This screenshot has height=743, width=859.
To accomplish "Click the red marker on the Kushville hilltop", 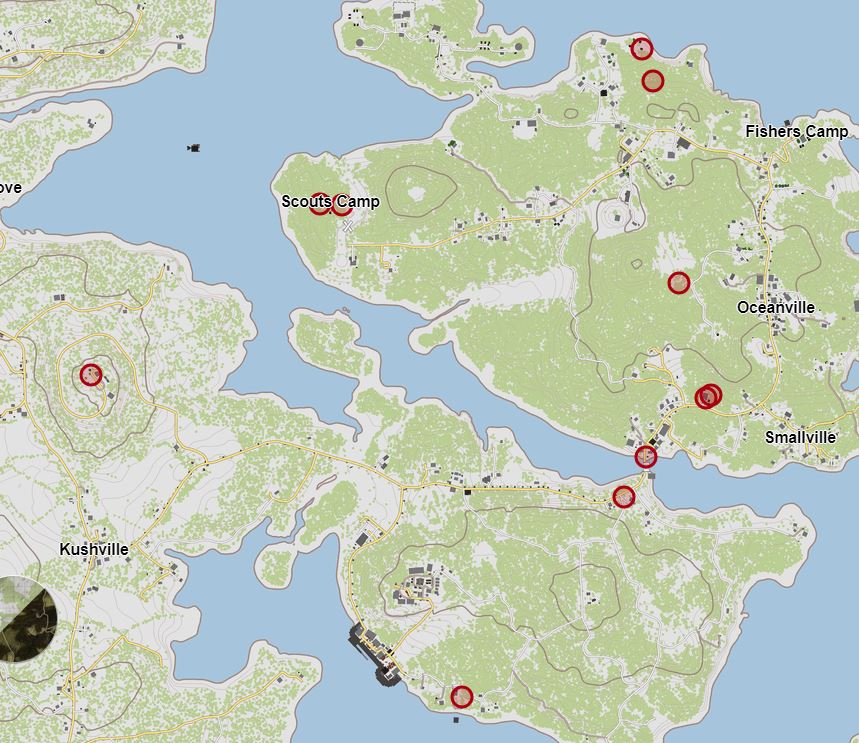I will point(91,375).
